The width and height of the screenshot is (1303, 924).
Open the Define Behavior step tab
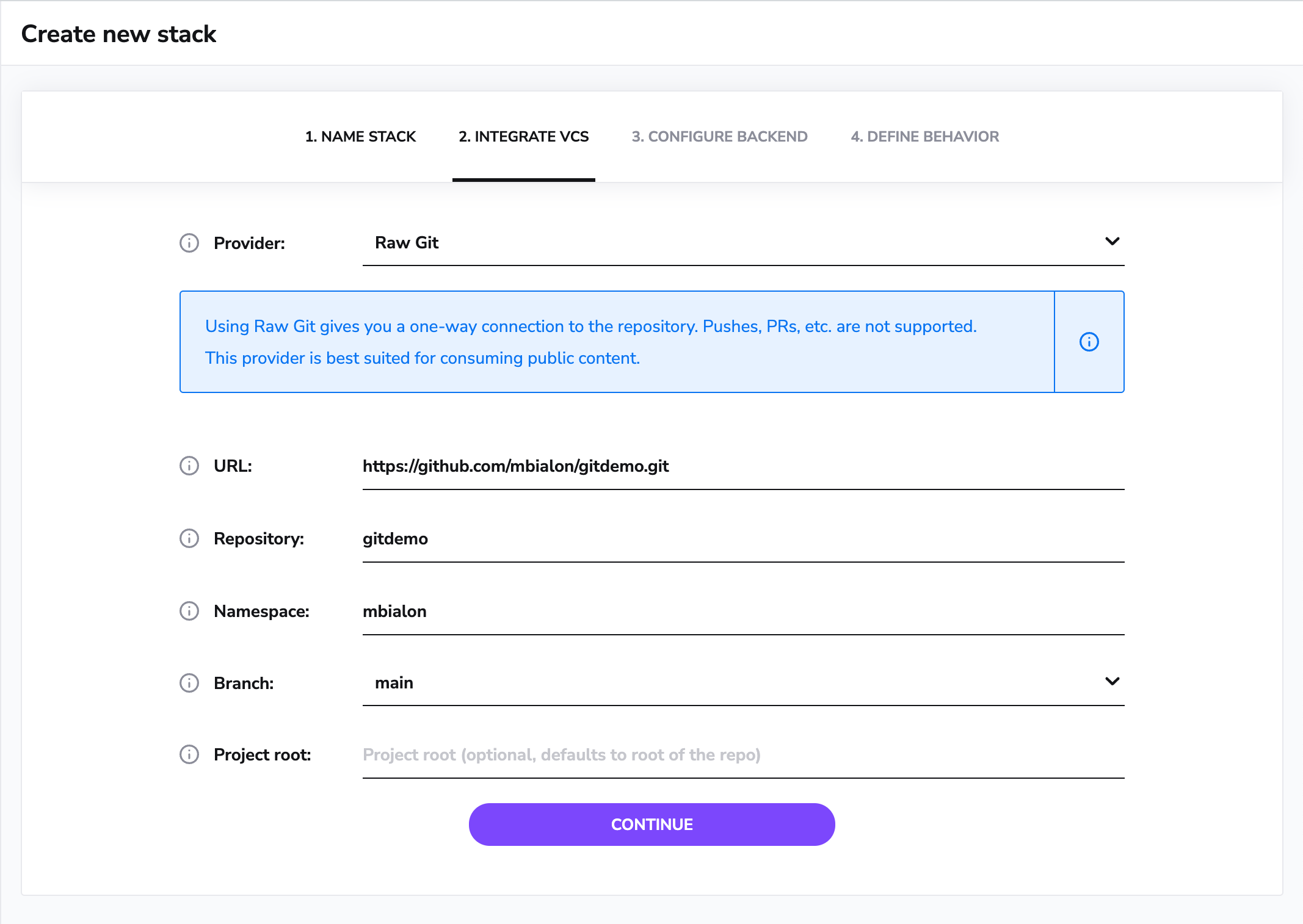924,137
